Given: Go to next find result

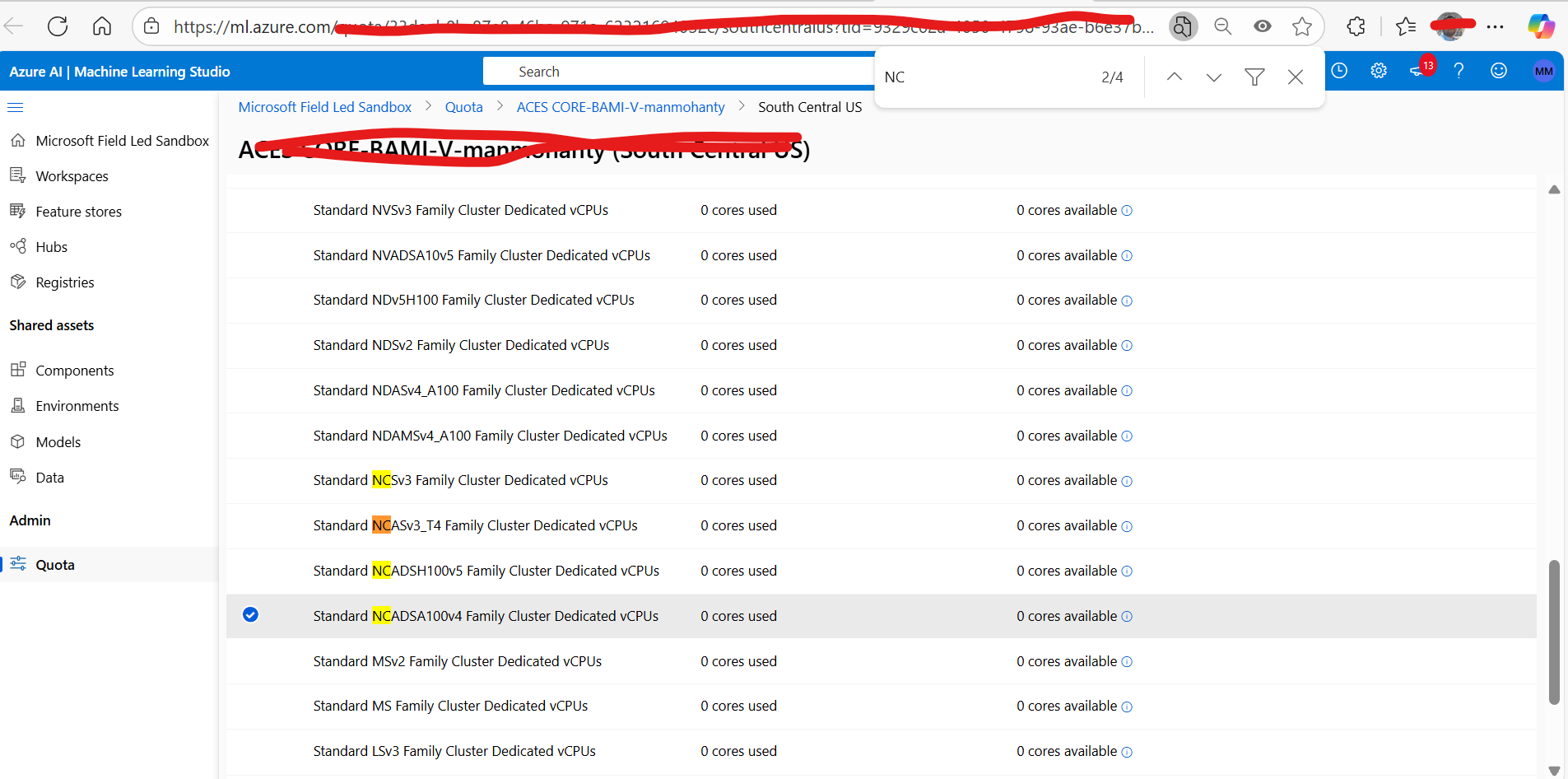Looking at the screenshot, I should point(1214,77).
